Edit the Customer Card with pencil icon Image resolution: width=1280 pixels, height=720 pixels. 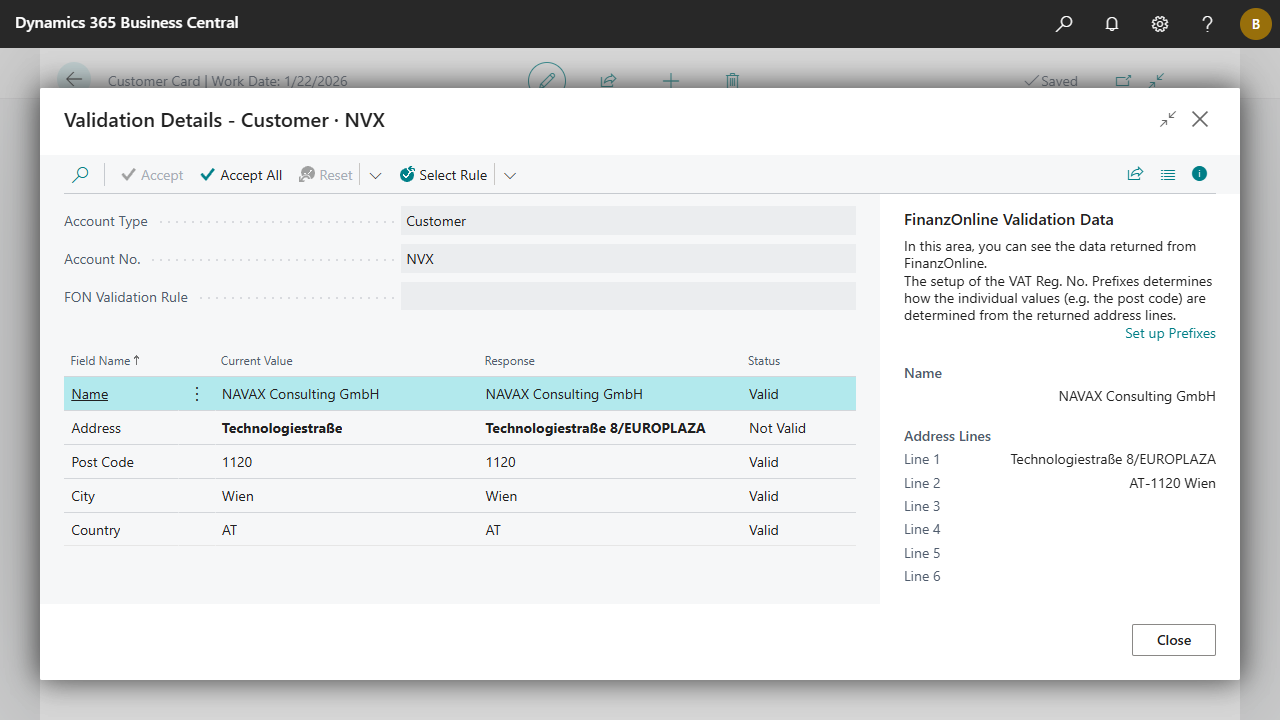[x=547, y=80]
